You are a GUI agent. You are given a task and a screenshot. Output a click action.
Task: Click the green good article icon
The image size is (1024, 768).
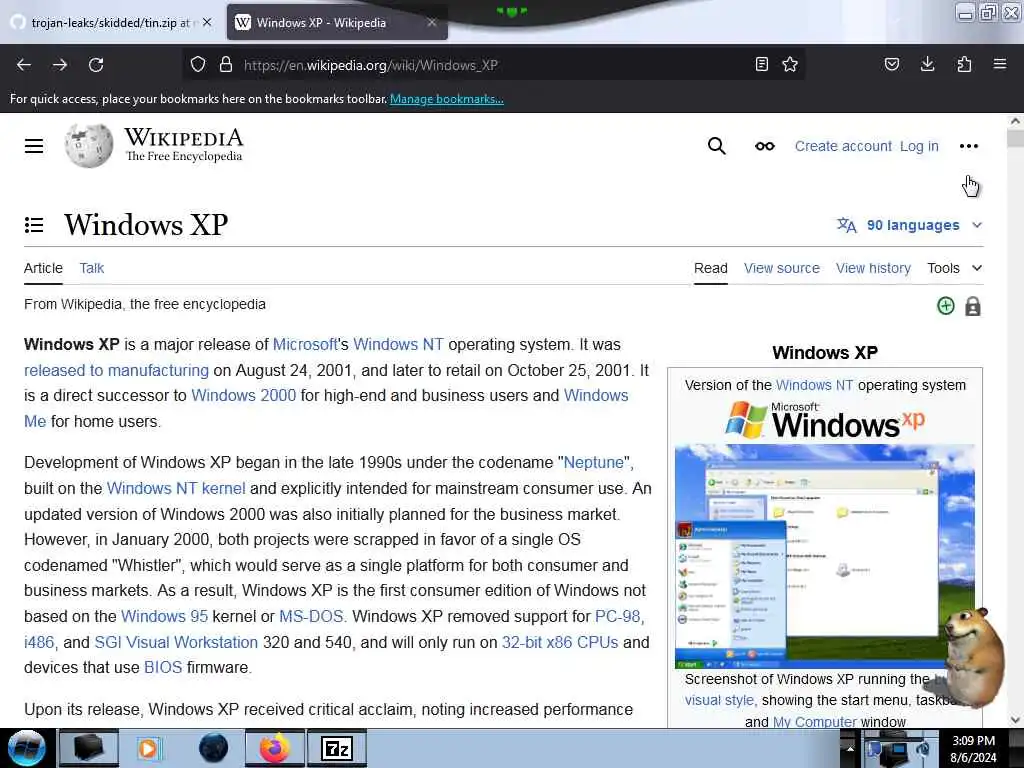pos(946,306)
